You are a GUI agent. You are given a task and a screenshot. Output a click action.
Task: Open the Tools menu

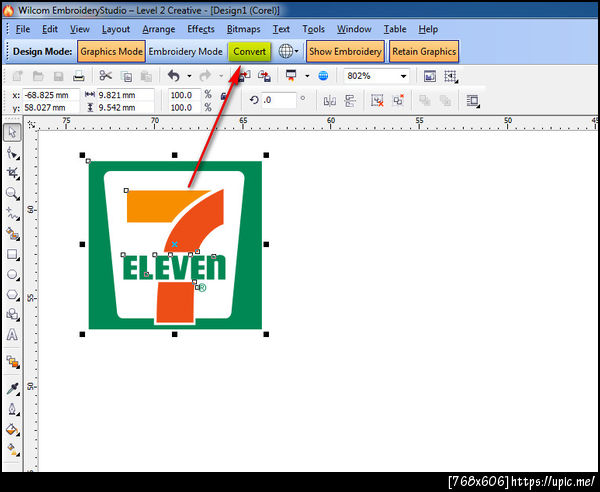[313, 29]
